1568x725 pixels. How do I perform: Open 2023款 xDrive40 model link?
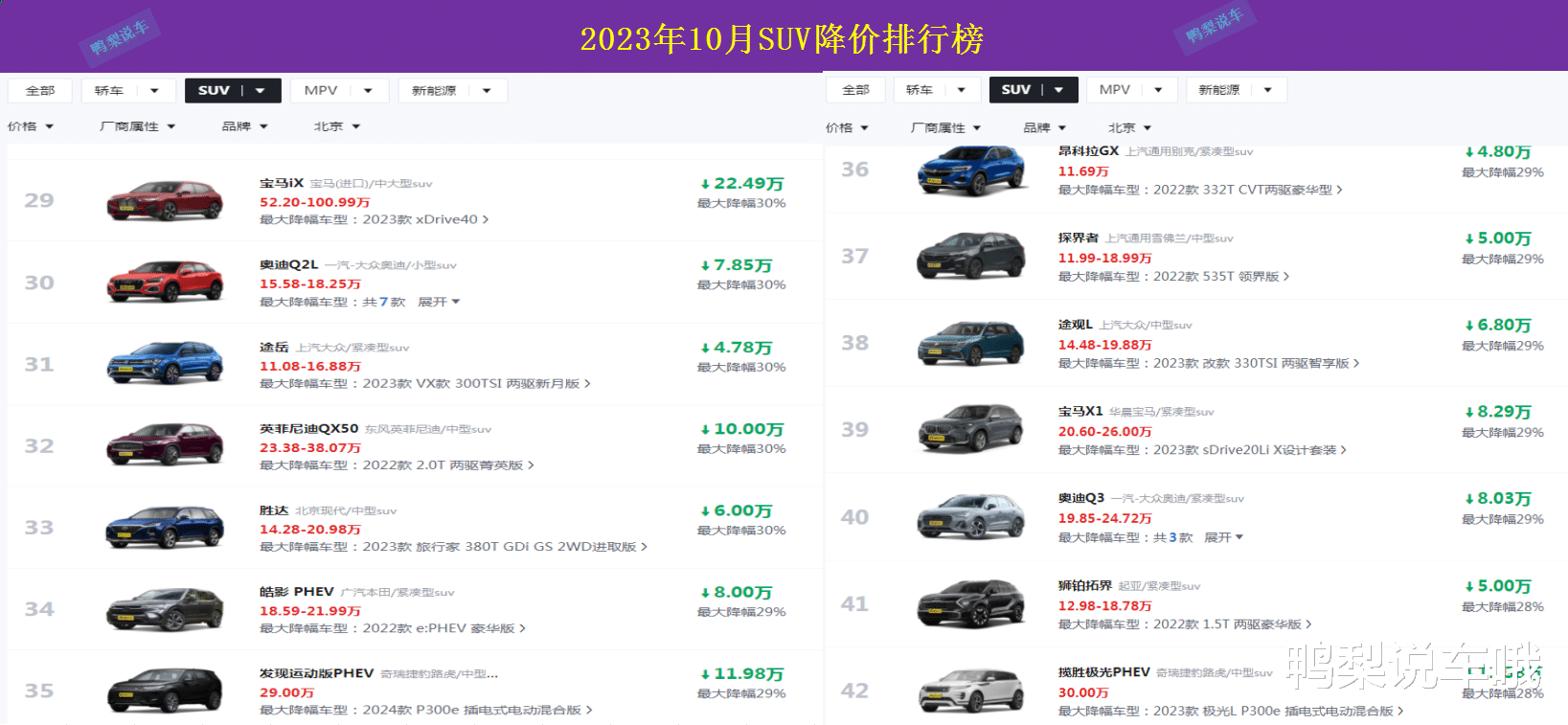(x=425, y=219)
